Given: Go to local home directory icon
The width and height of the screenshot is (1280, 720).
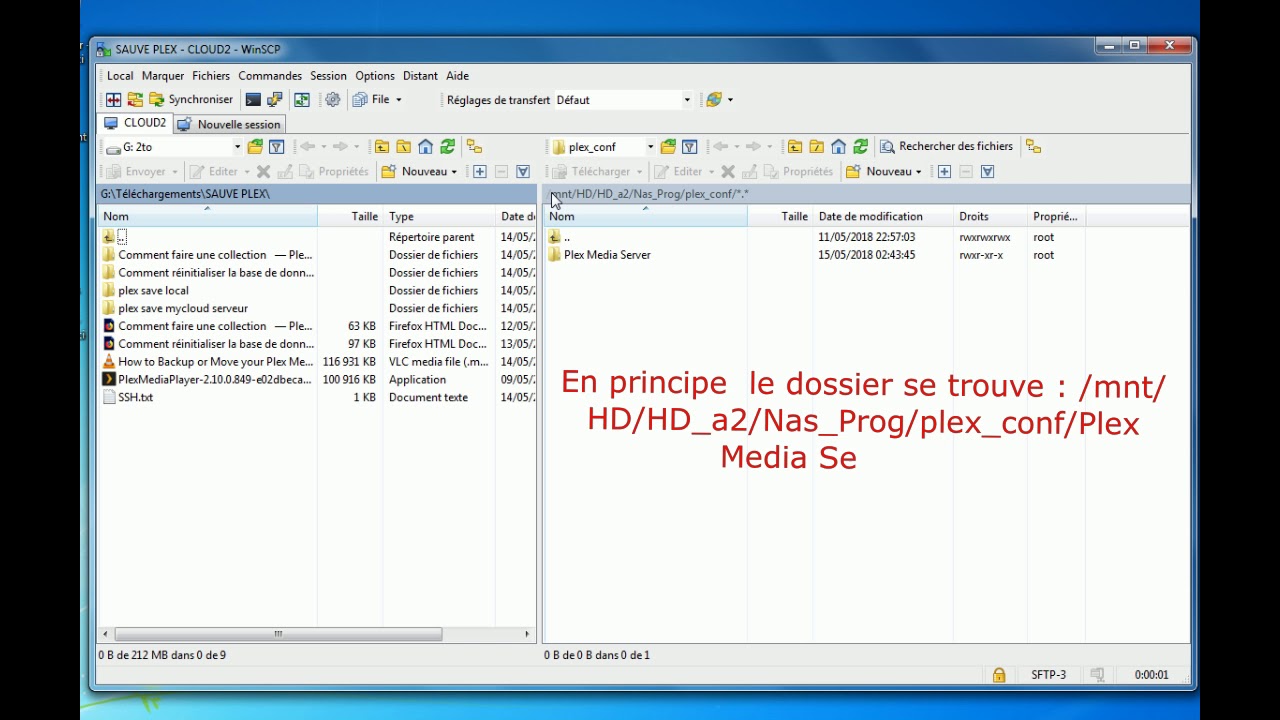Looking at the screenshot, I should 426,147.
